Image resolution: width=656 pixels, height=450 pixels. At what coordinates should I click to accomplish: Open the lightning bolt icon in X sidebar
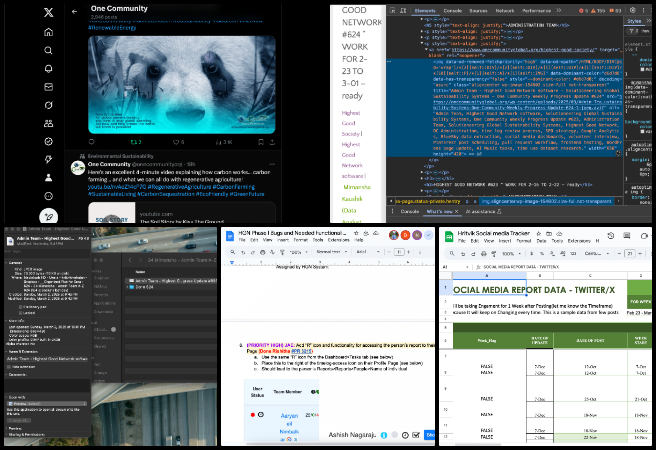click(49, 159)
